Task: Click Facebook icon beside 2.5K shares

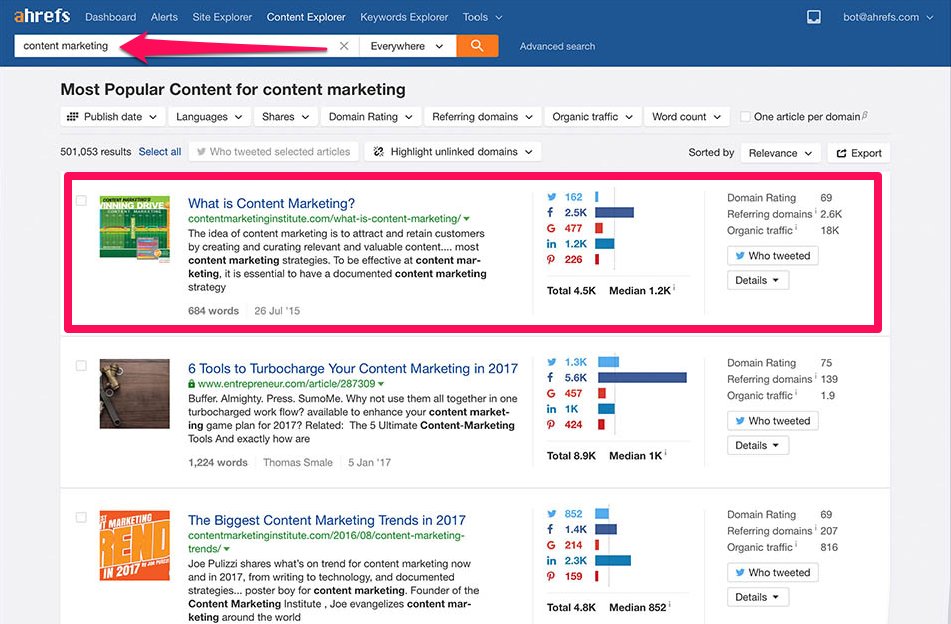Action: [550, 212]
